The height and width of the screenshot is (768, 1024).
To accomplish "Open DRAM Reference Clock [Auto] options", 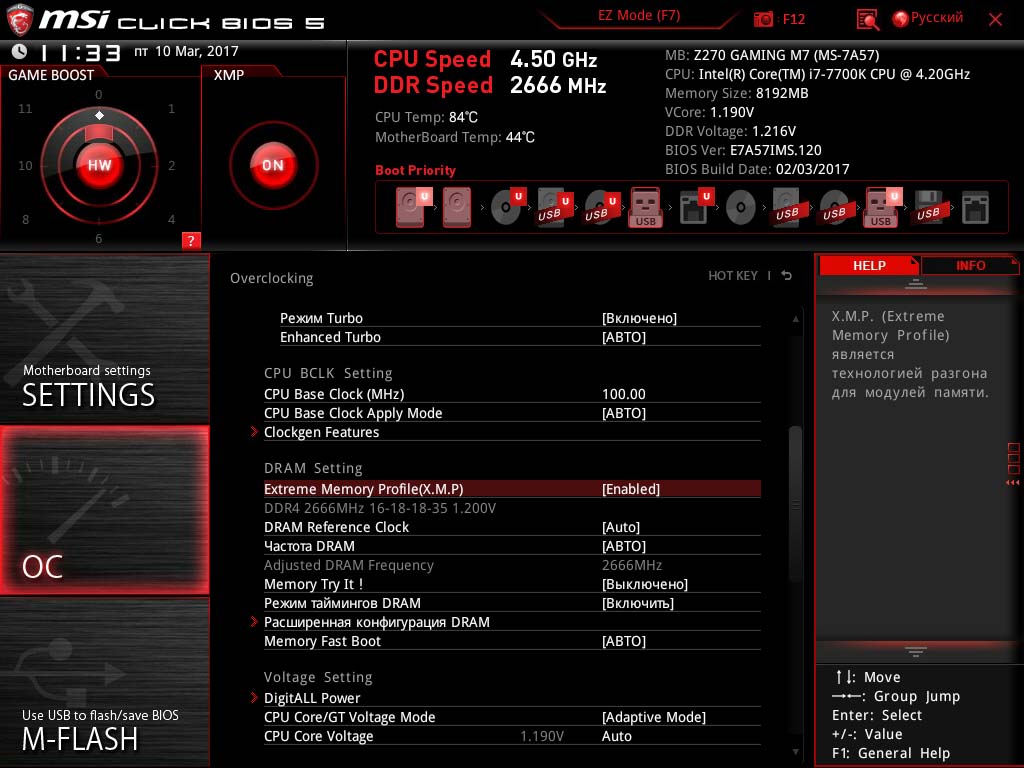I will click(620, 527).
